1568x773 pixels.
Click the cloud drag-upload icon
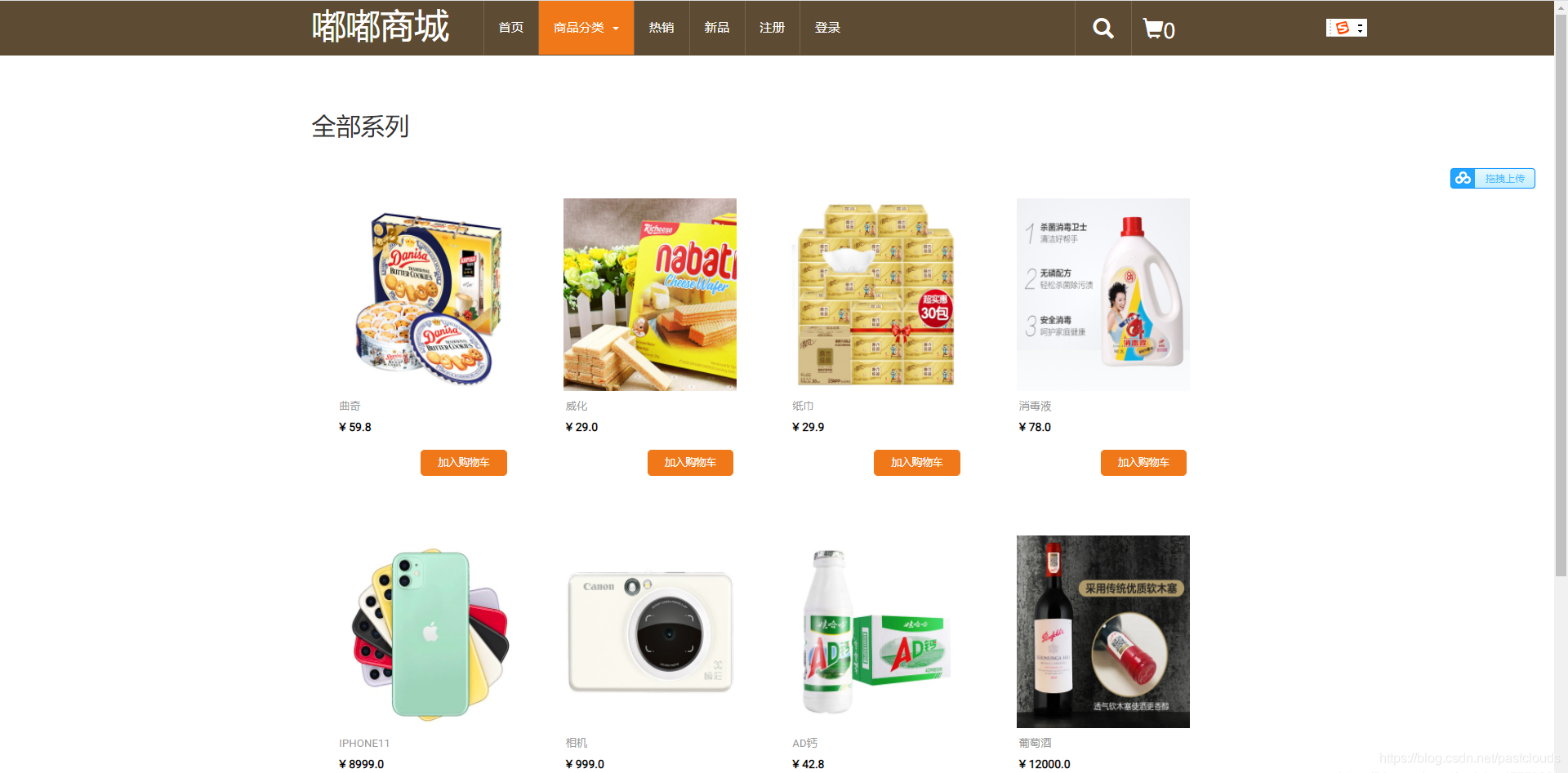pos(1463,178)
